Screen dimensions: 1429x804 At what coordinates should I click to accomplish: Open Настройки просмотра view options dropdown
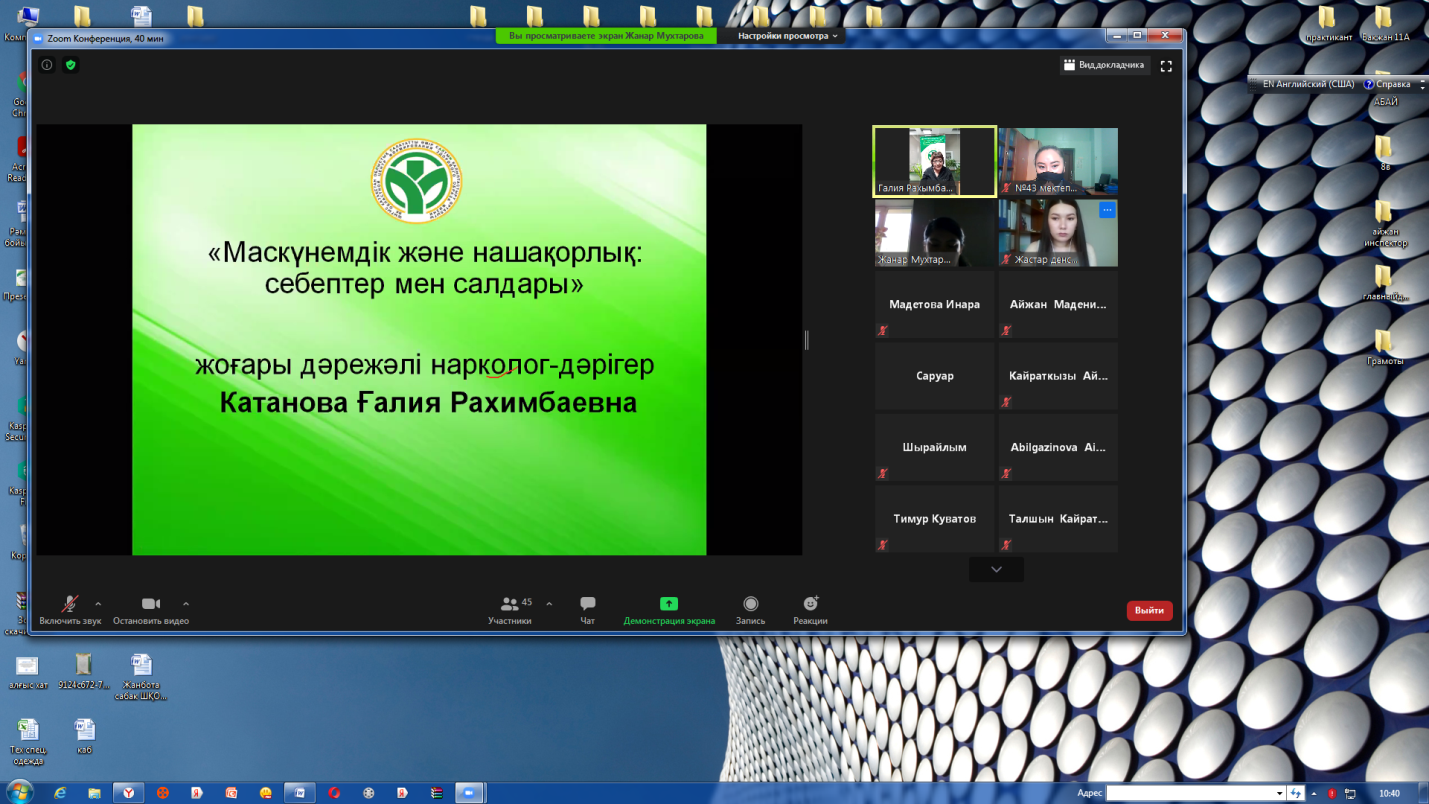point(788,36)
